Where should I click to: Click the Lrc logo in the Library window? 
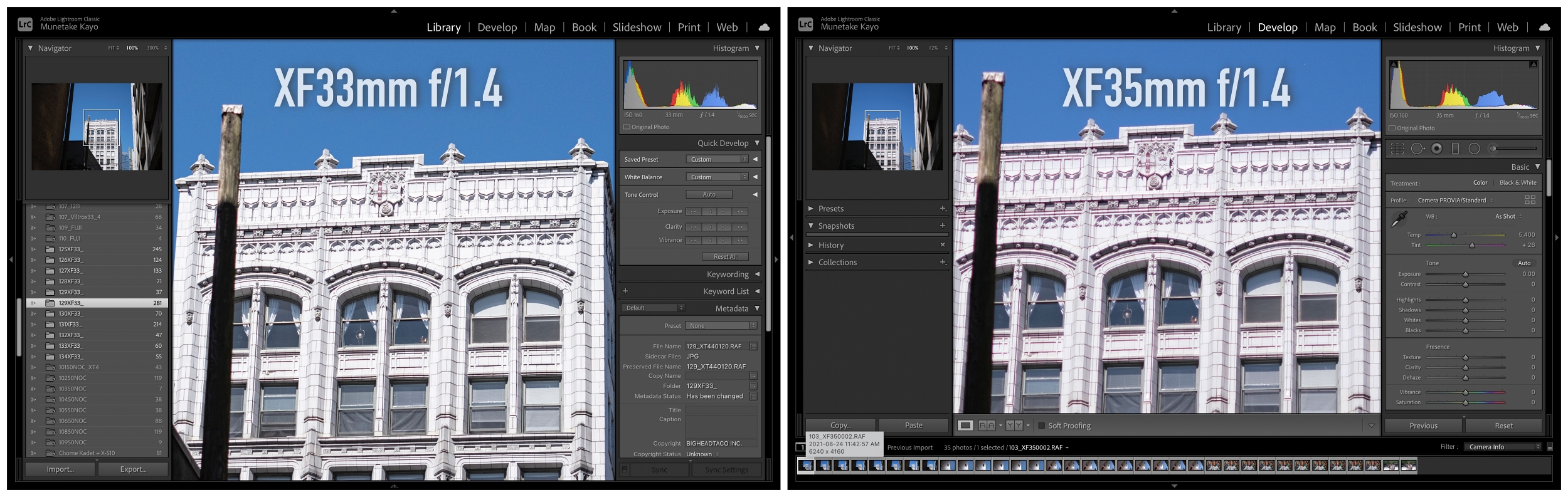25,24
